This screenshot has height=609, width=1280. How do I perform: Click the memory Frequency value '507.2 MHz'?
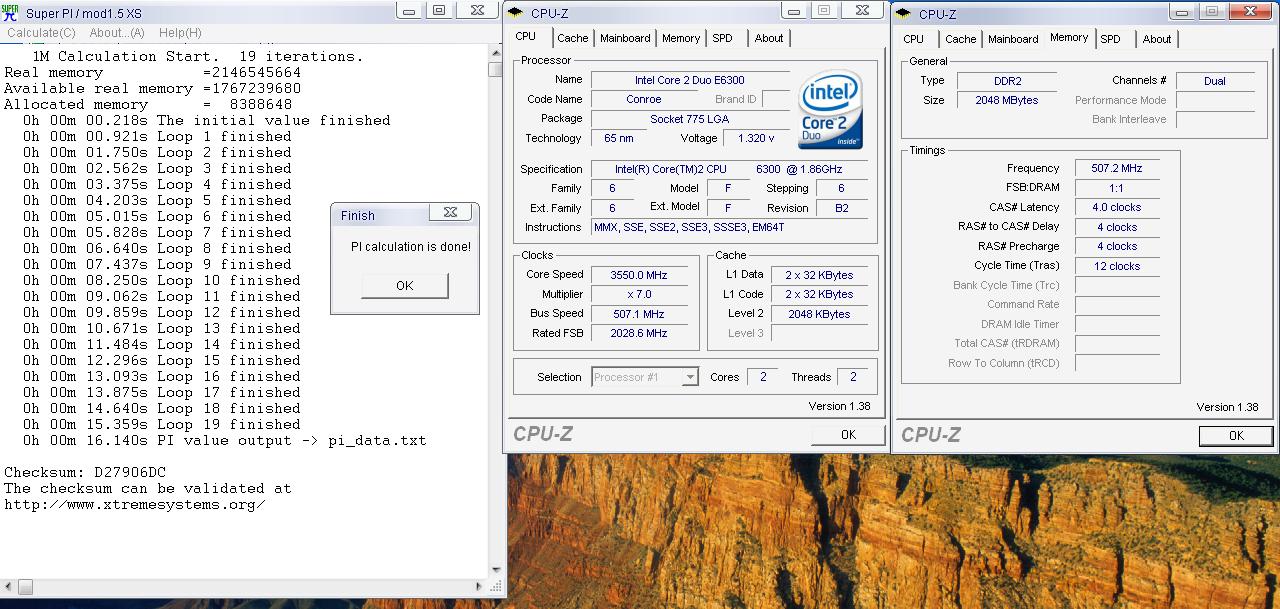(1117, 168)
